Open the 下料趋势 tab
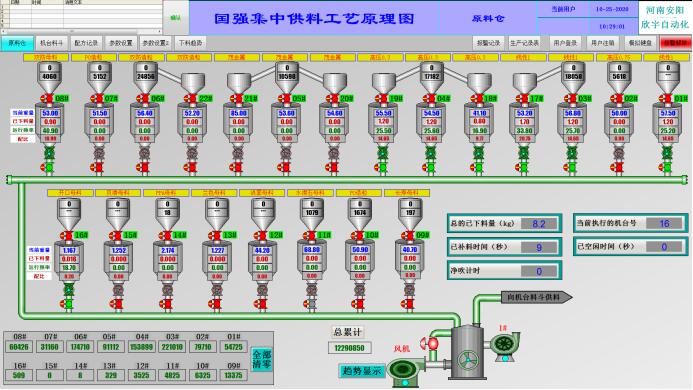 tap(190, 43)
